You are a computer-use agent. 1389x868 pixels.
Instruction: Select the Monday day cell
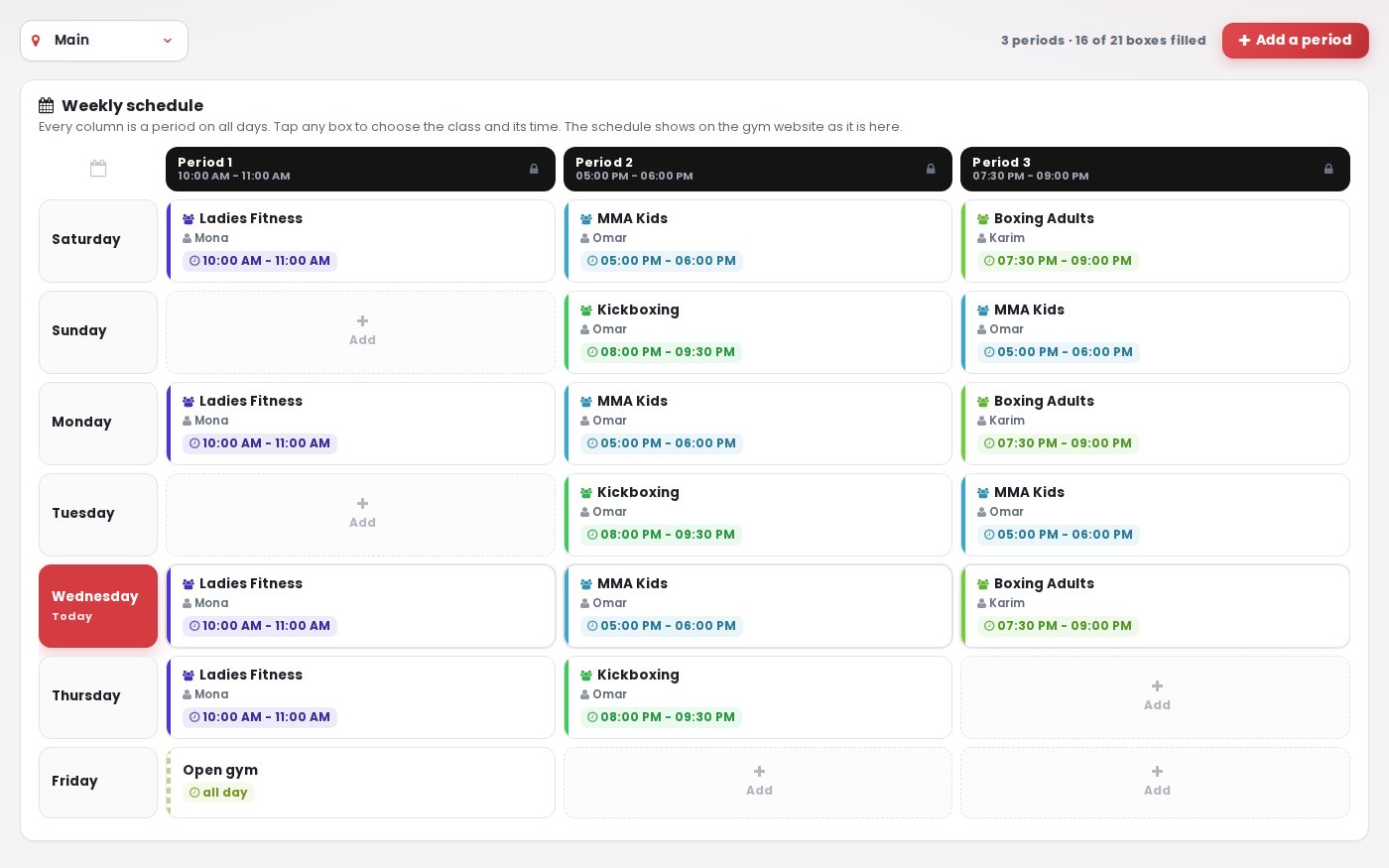coord(98,424)
